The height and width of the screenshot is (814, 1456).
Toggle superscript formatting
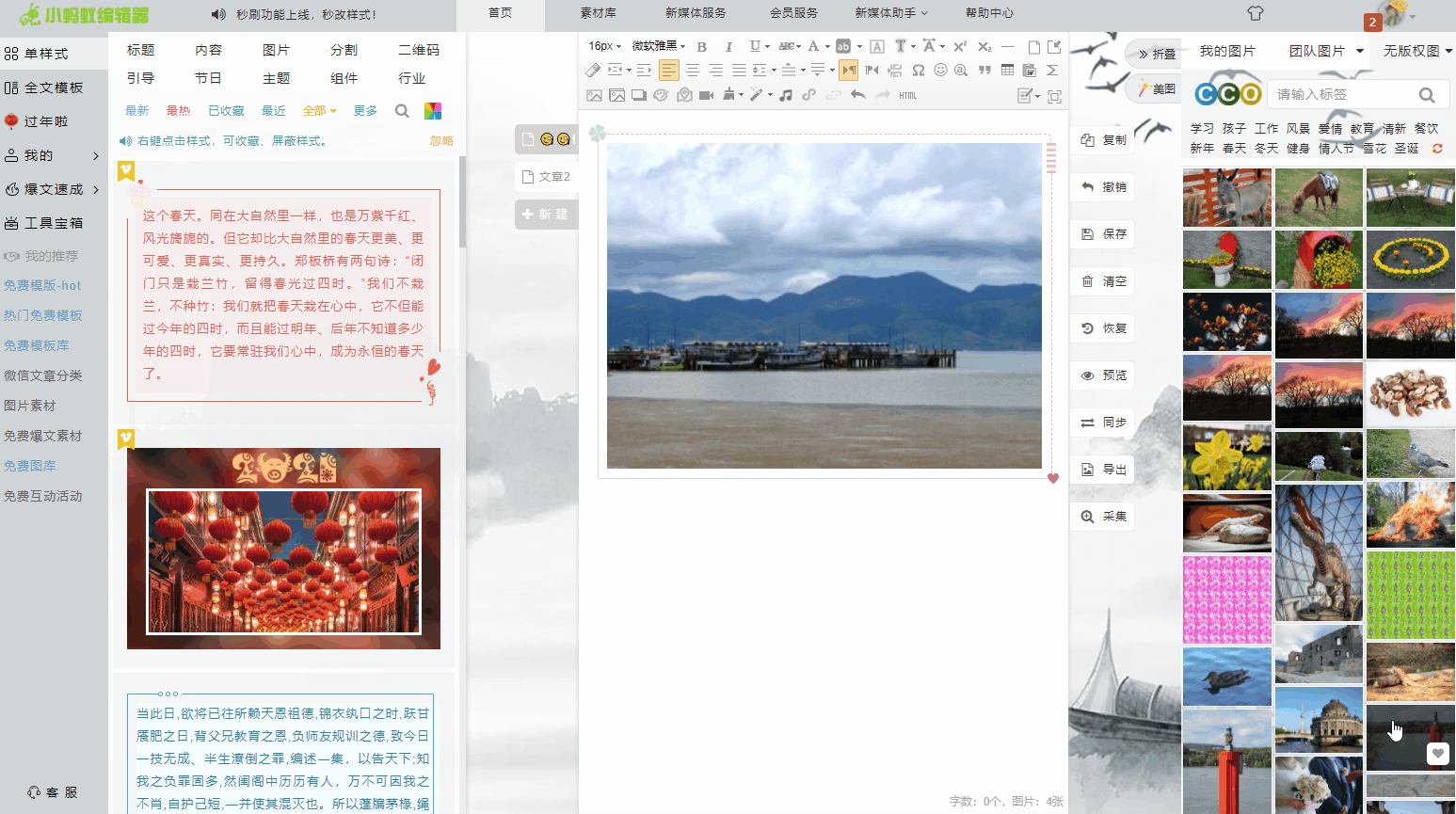[960, 46]
